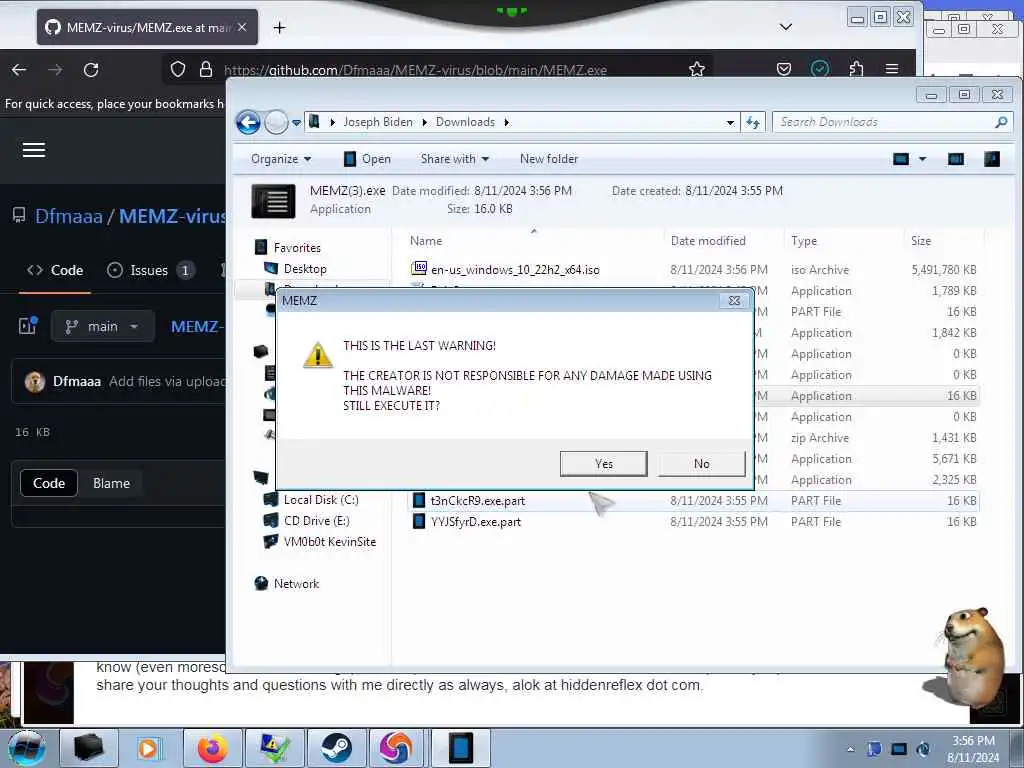Close the MEMZ-virus browser tab

242,27
